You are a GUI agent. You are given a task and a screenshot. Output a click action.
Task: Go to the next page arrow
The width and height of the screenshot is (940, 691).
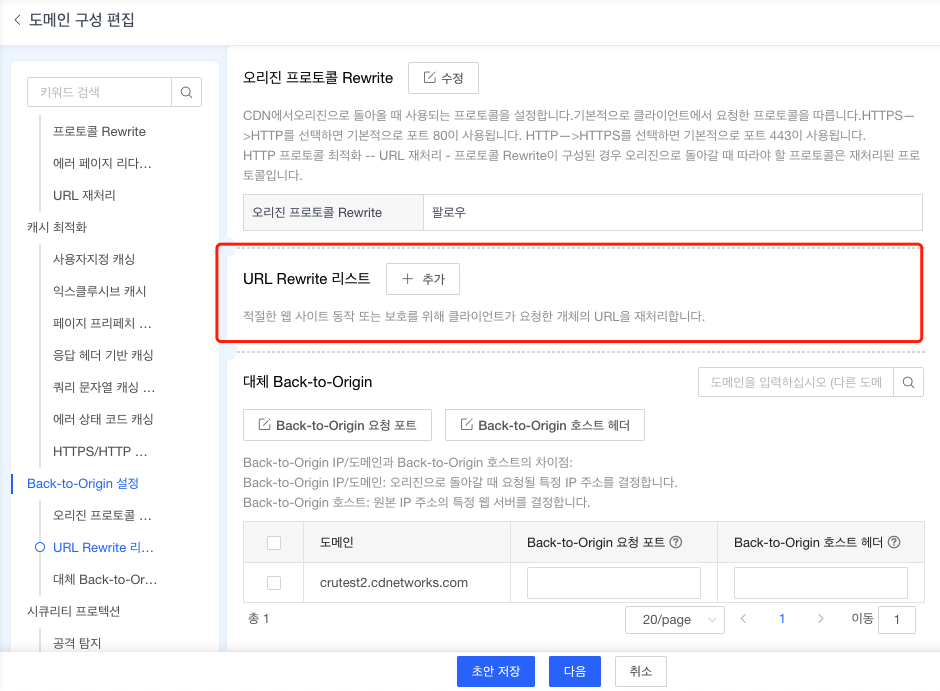pyautogui.click(x=820, y=620)
